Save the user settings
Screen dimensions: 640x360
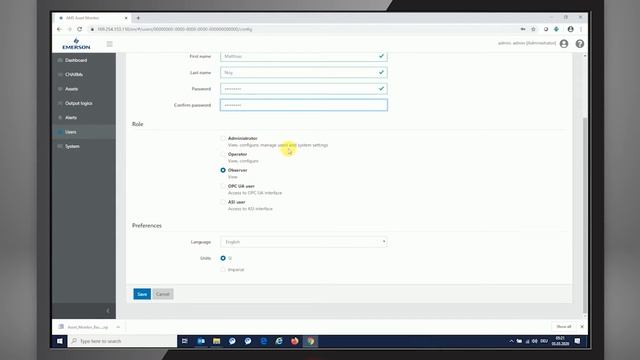(x=142, y=294)
